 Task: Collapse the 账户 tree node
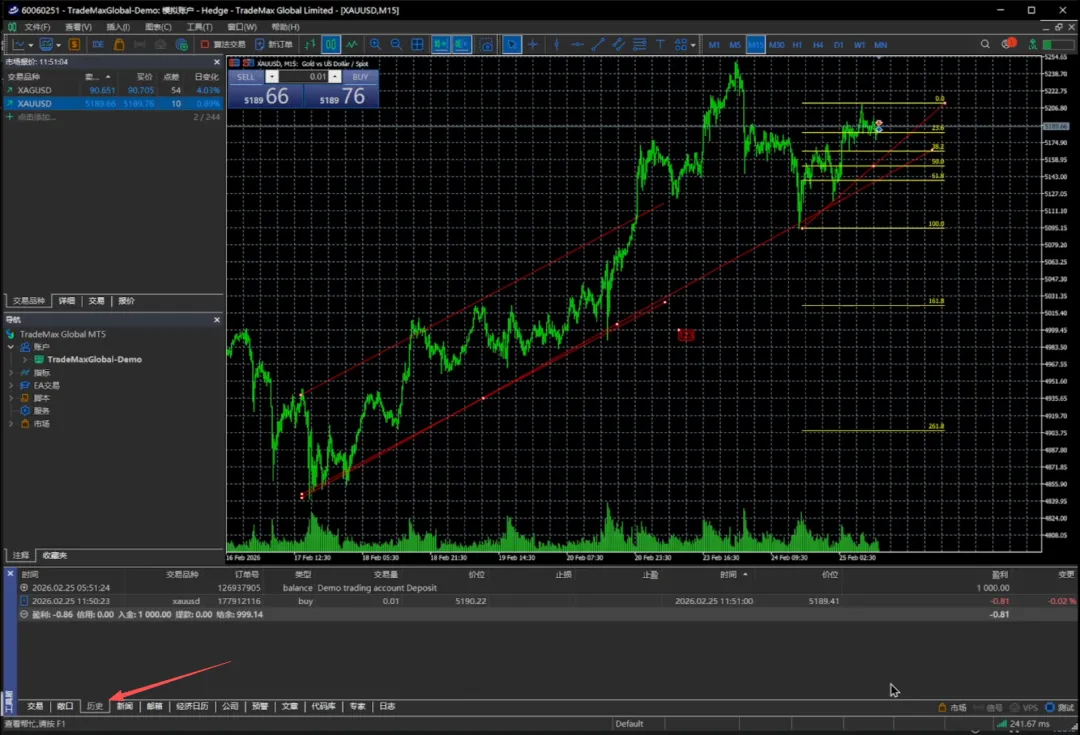[x=11, y=347]
